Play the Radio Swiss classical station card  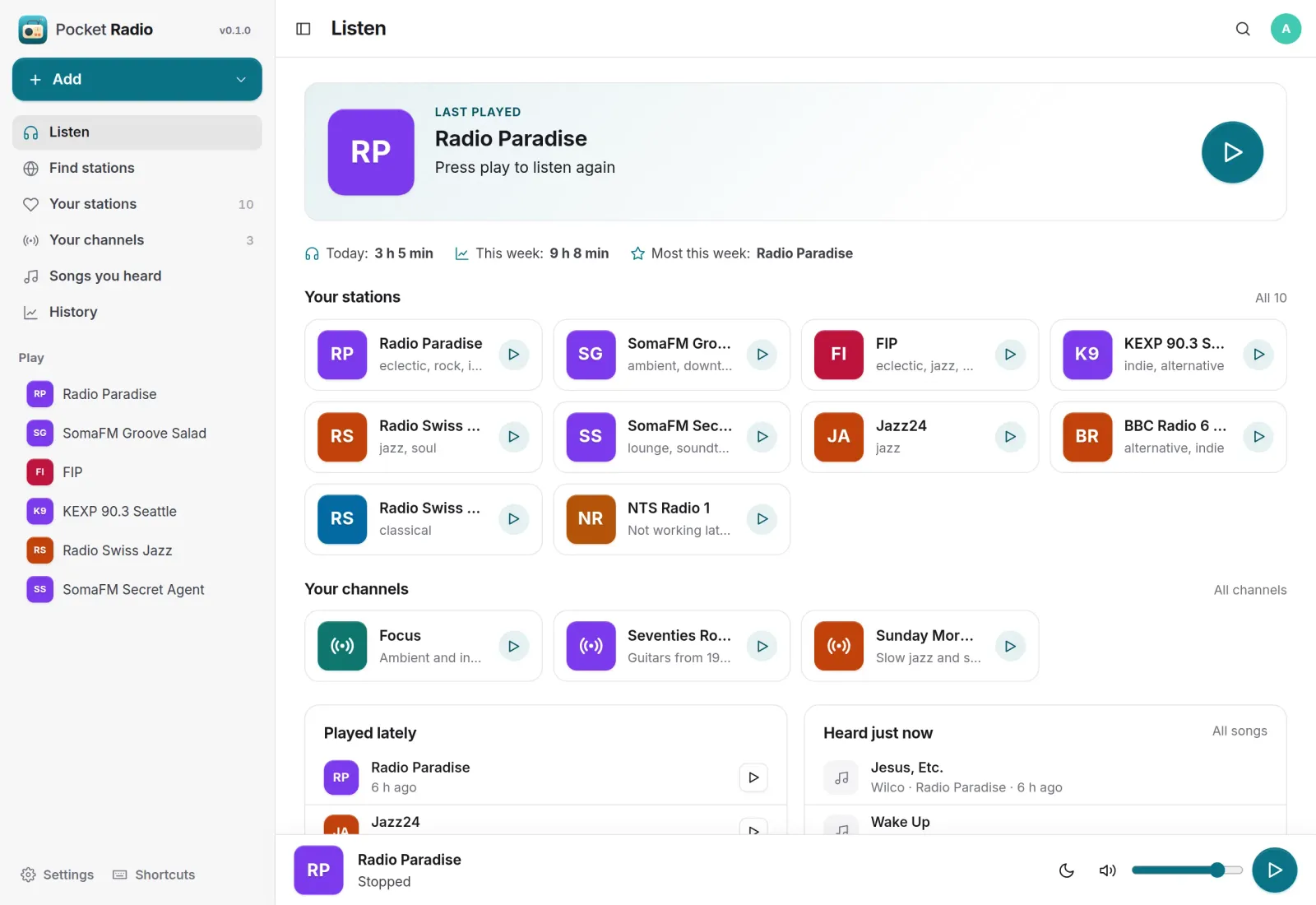[513, 519]
